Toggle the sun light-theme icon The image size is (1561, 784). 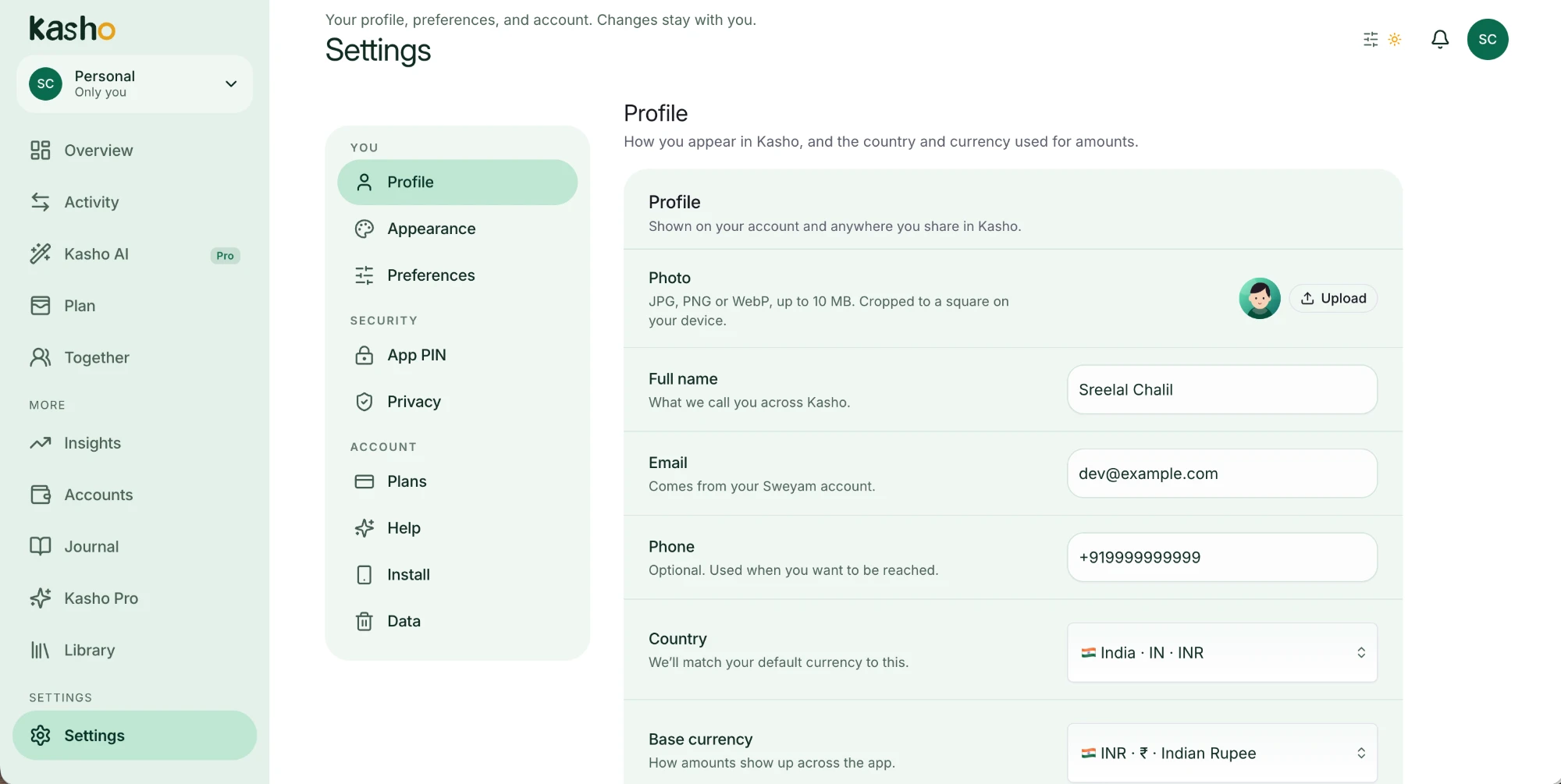pyautogui.click(x=1395, y=39)
